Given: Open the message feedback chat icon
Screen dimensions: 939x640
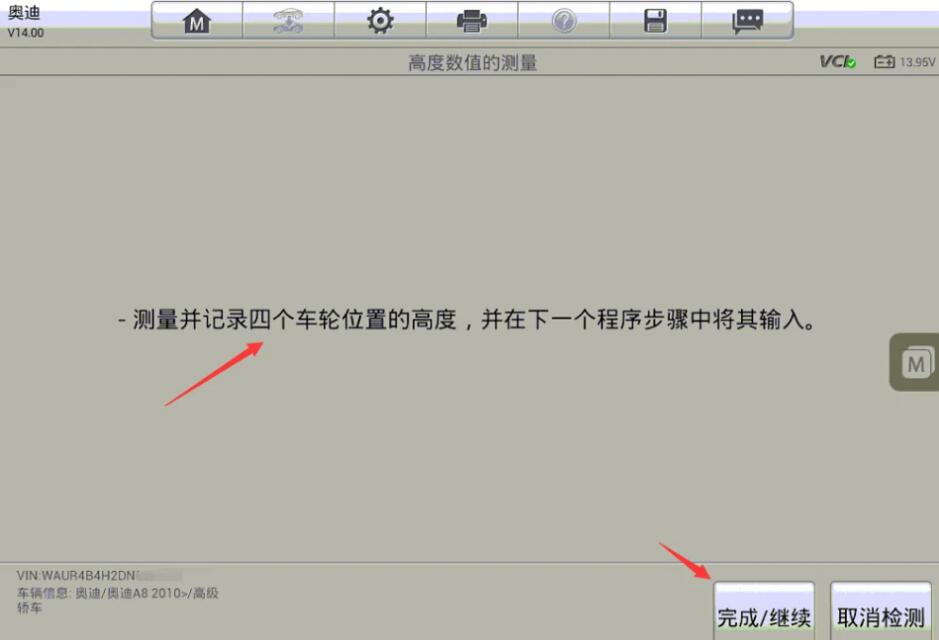Looking at the screenshot, I should point(747,21).
